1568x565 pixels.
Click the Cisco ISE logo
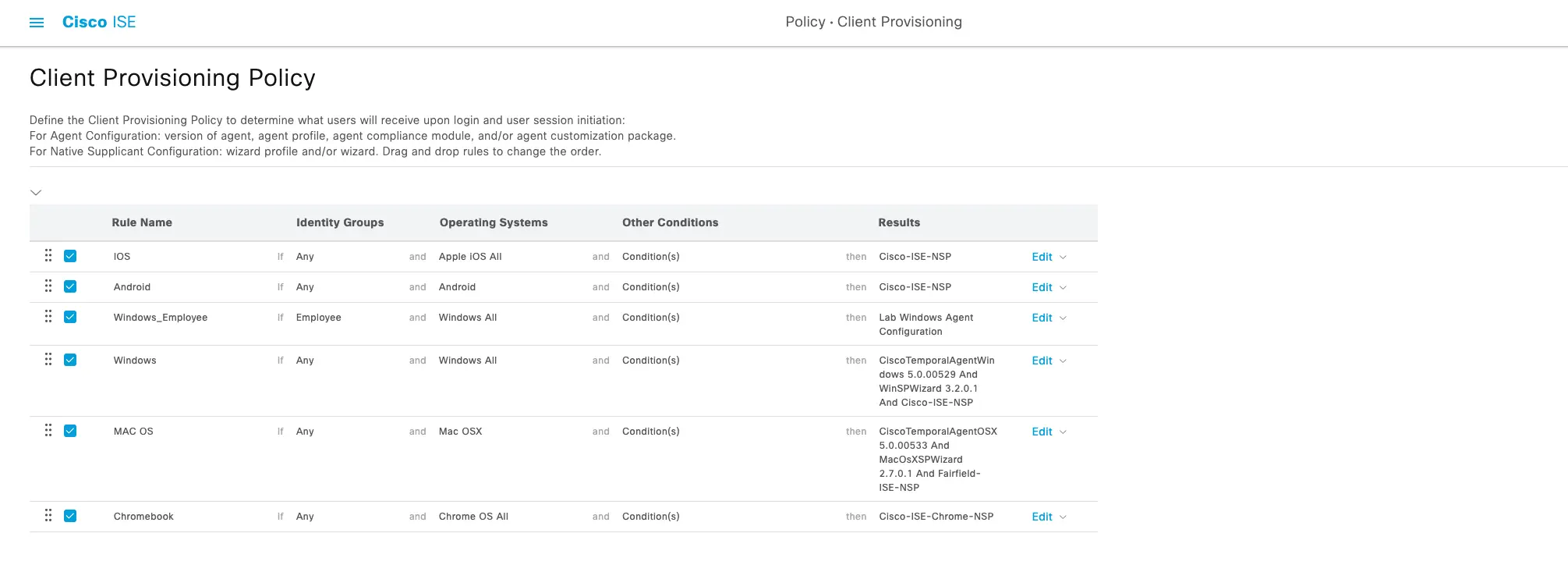[99, 22]
